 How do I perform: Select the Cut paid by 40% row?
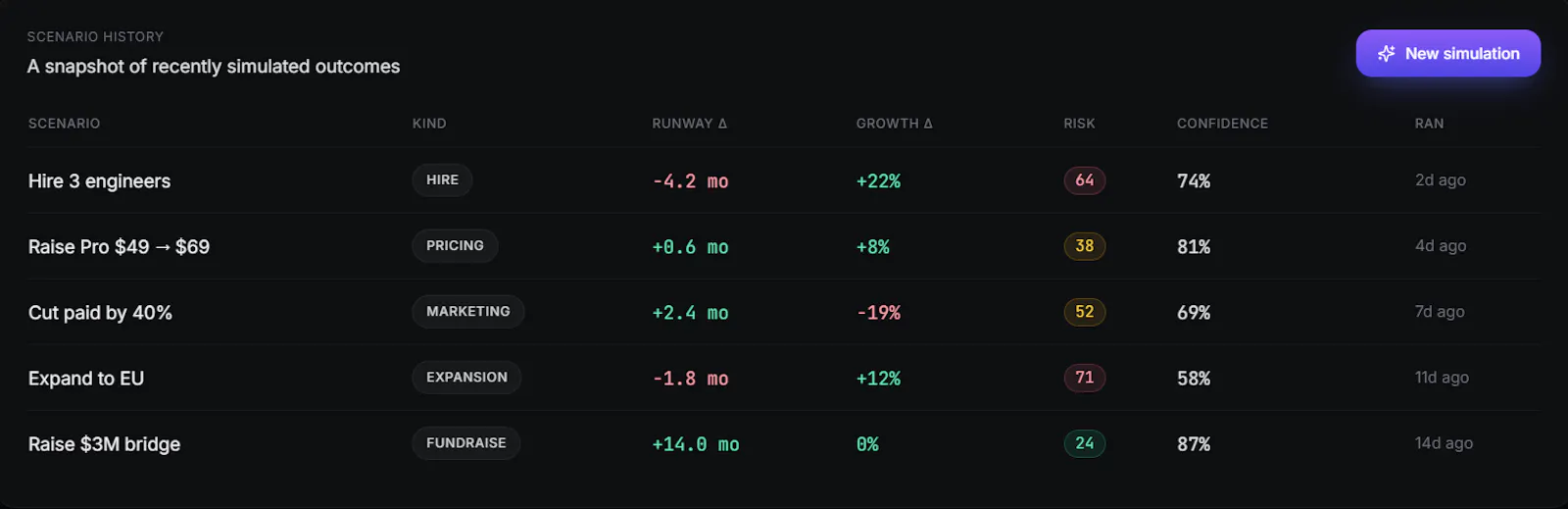click(784, 312)
